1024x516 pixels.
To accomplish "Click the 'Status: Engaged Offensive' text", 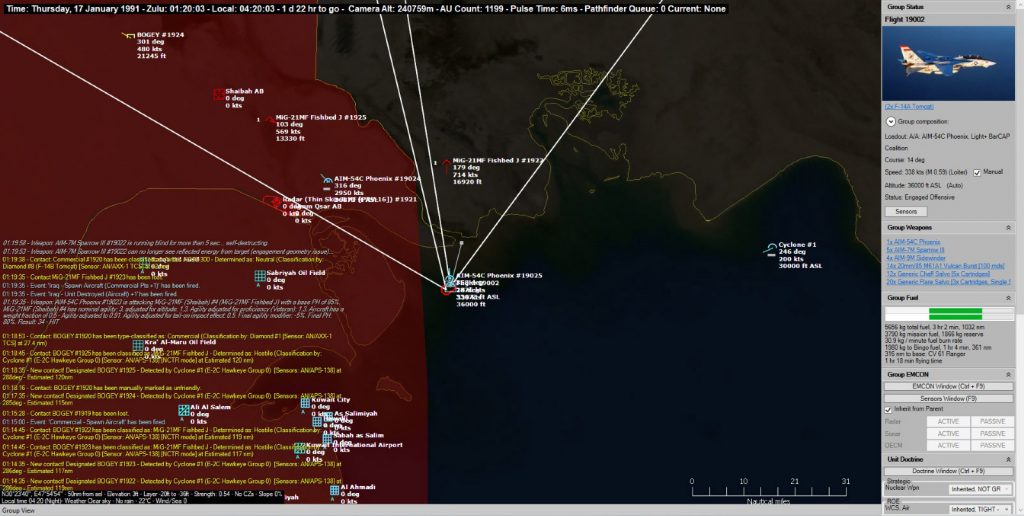I will (x=919, y=197).
